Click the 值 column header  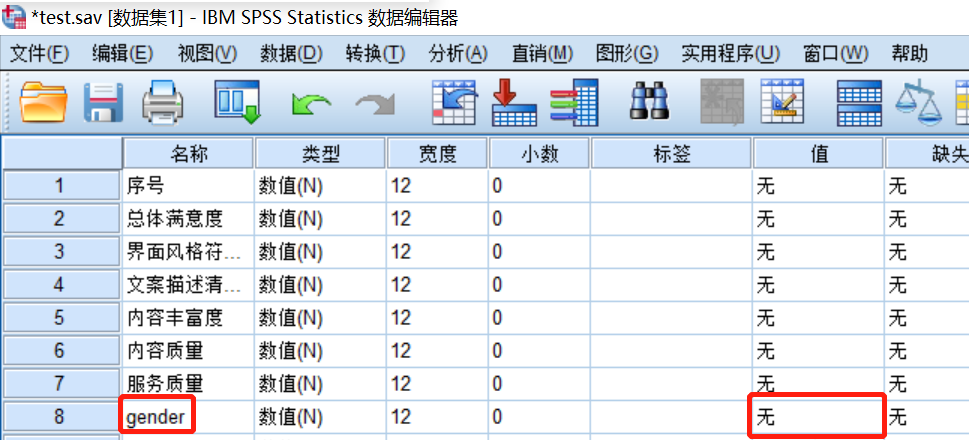[x=819, y=153]
